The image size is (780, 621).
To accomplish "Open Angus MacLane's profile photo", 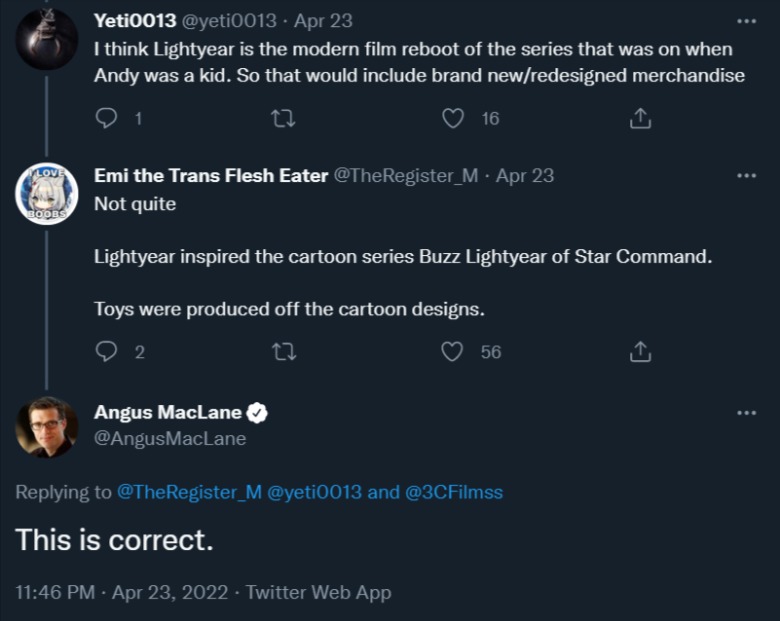I will coord(46,428).
